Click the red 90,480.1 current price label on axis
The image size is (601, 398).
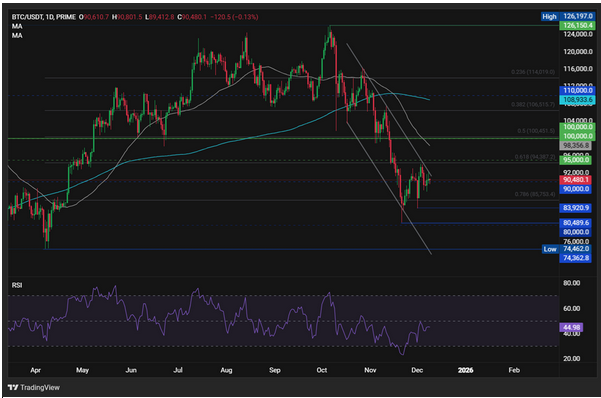click(x=575, y=179)
